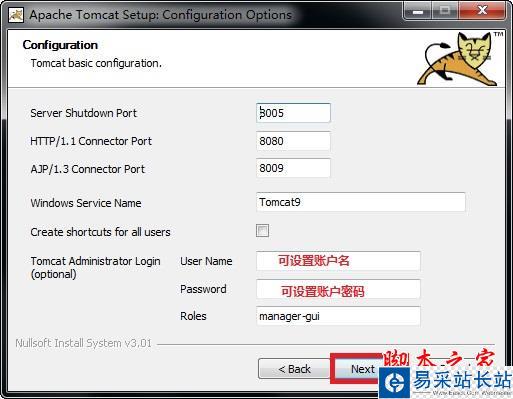The width and height of the screenshot is (513, 399).
Task: Click the AJP/1.3 Connector Port label
Action: (x=88, y=169)
